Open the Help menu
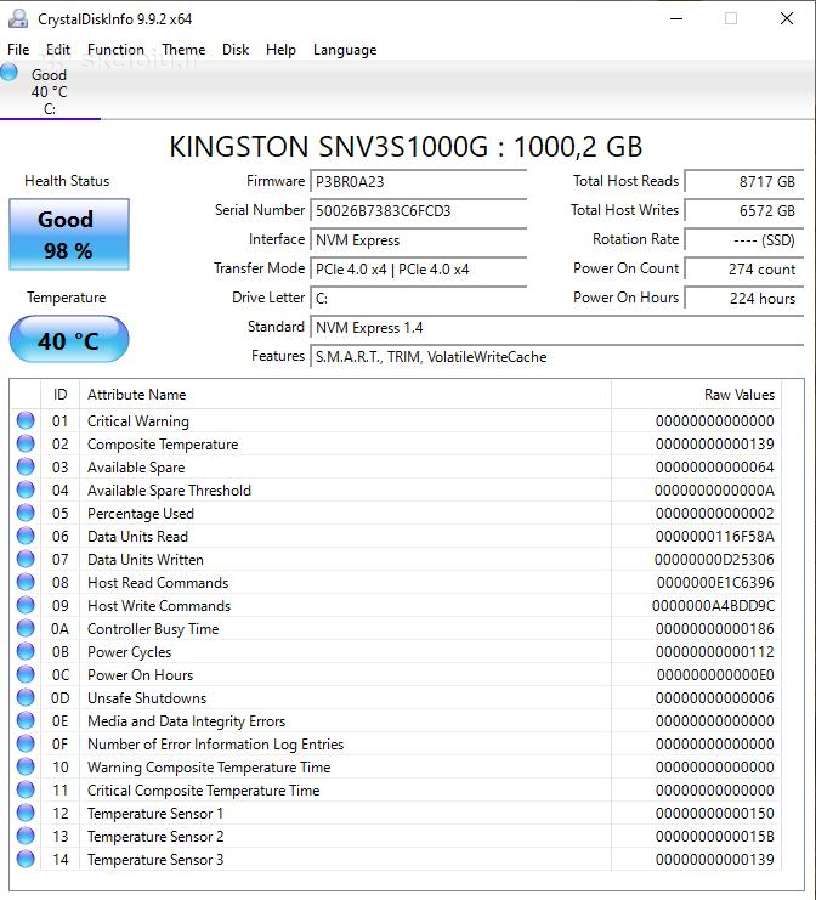The height and width of the screenshot is (900, 816). tap(280, 50)
